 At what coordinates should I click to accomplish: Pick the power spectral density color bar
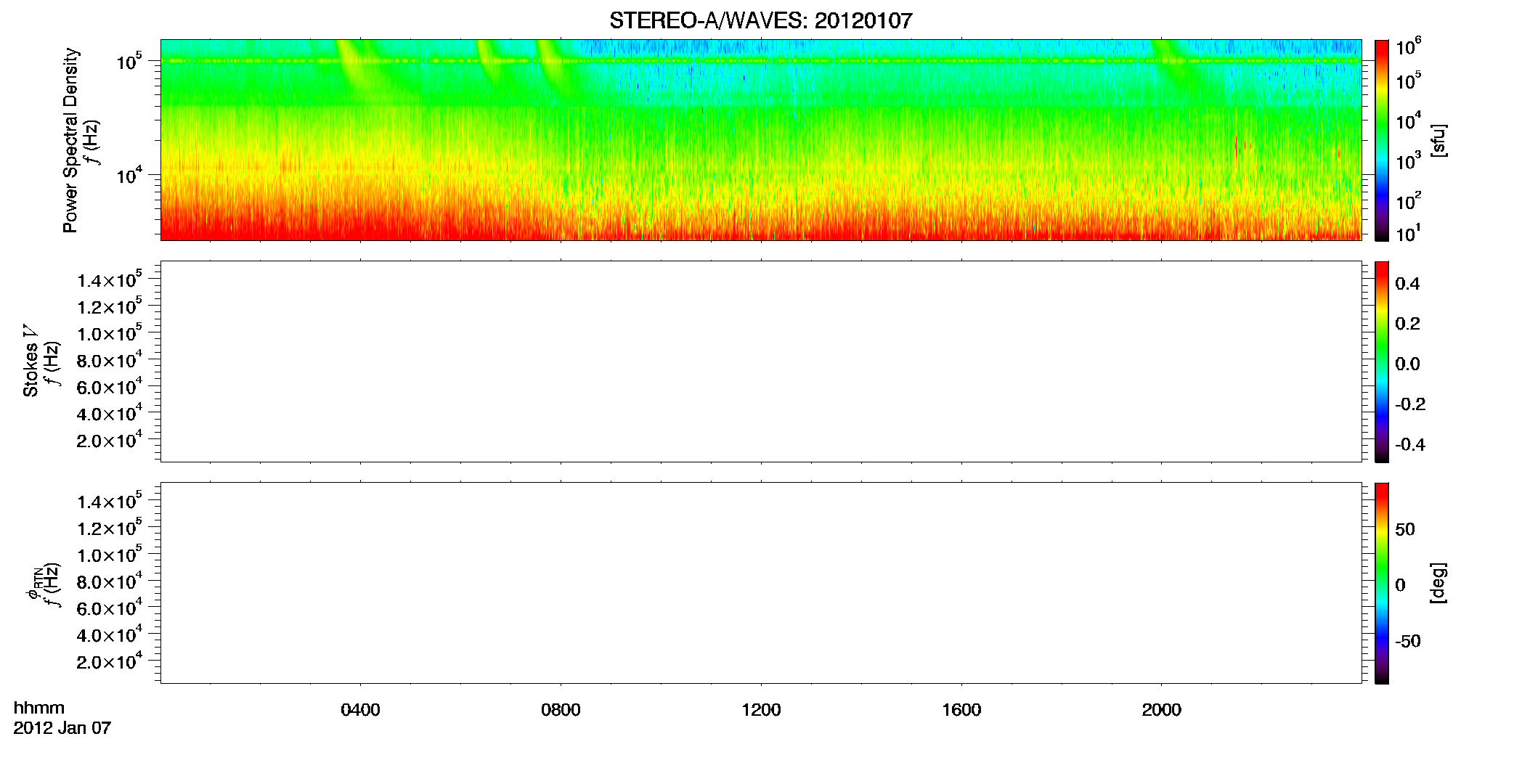click(x=1382, y=140)
